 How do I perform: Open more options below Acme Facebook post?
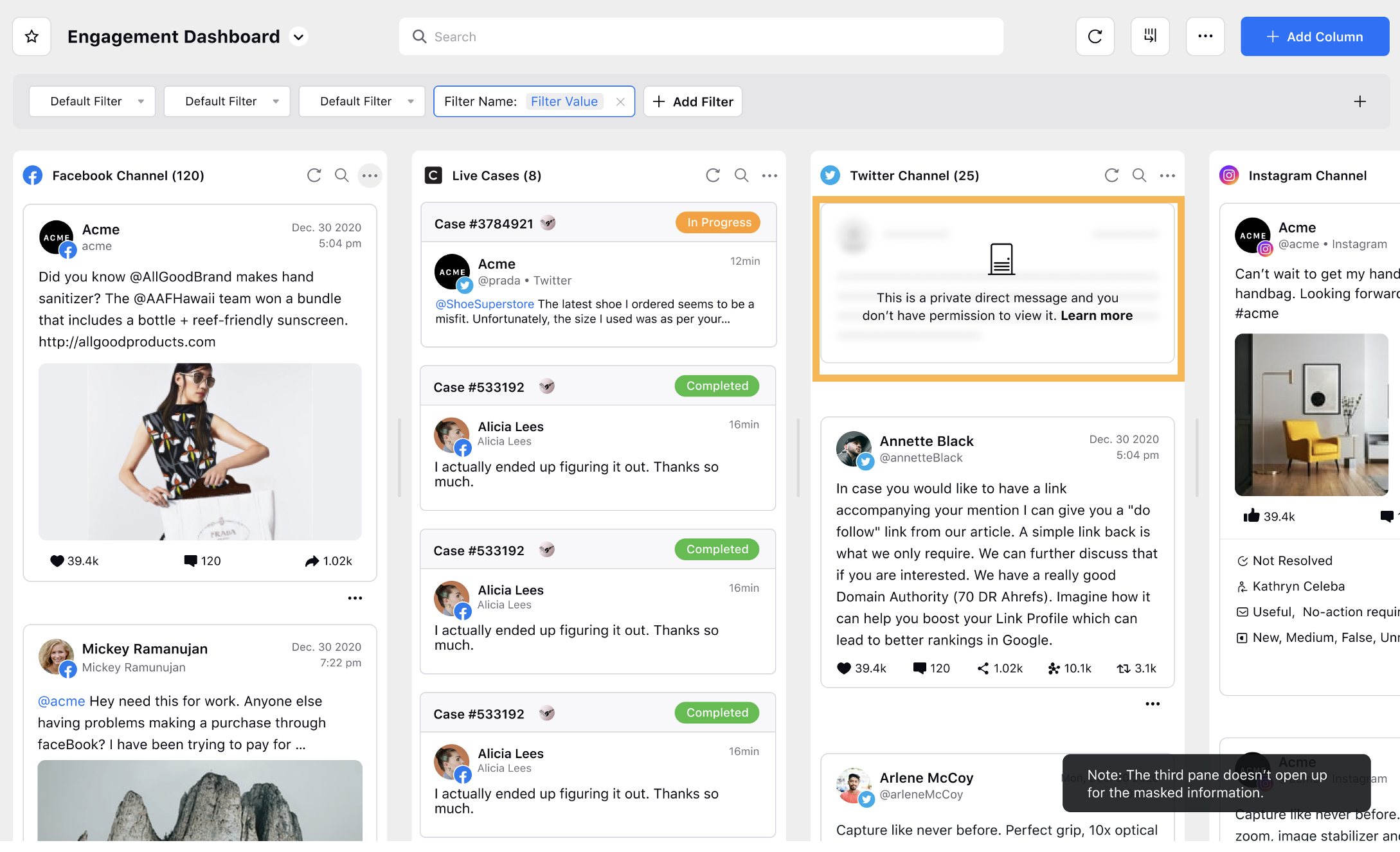pyautogui.click(x=355, y=598)
